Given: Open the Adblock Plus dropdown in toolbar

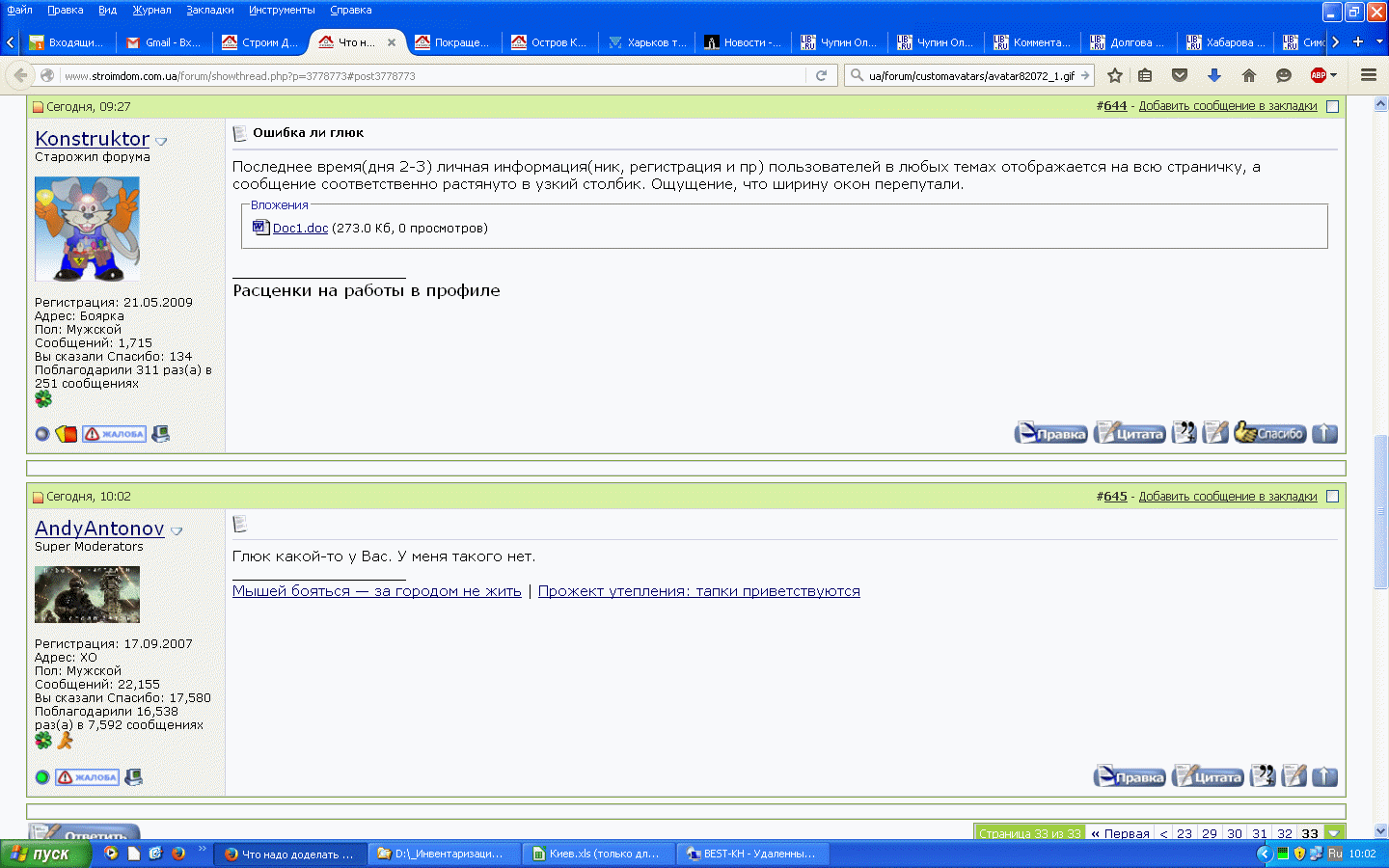Looking at the screenshot, I should pos(1334,75).
